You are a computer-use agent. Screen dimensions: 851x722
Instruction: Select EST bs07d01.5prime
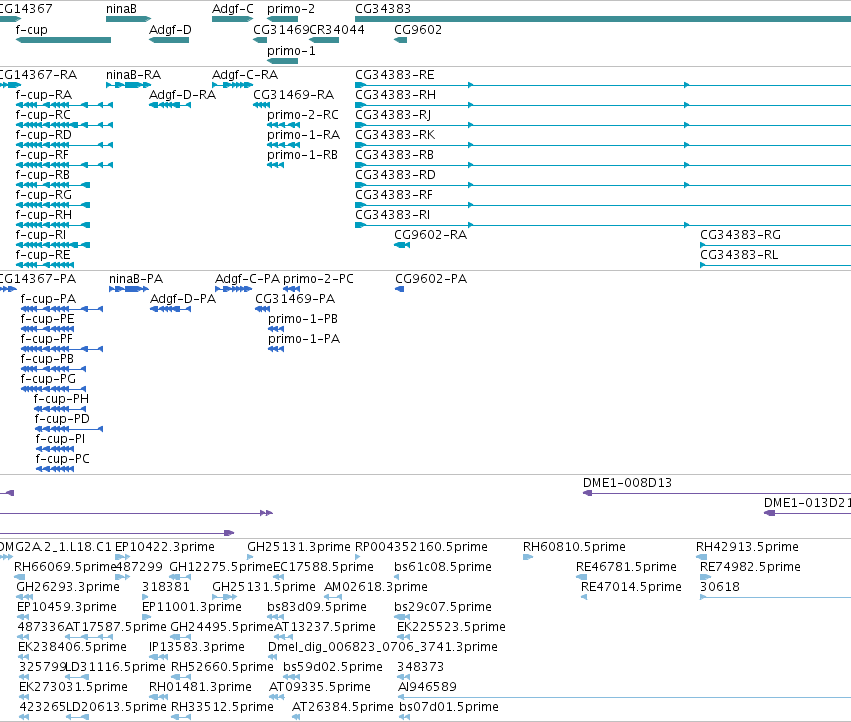(405, 717)
